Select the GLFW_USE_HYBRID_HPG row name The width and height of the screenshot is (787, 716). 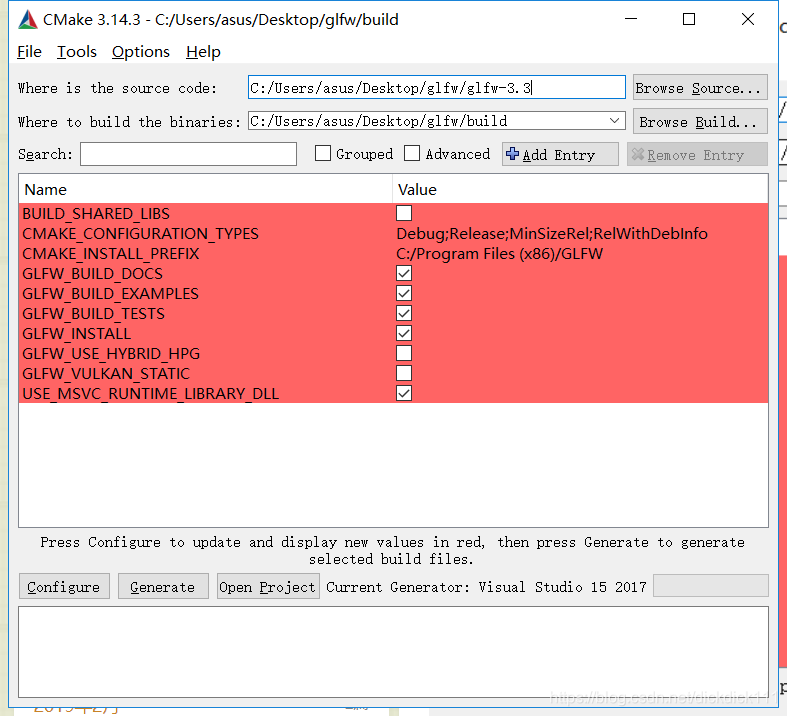[x=111, y=354]
